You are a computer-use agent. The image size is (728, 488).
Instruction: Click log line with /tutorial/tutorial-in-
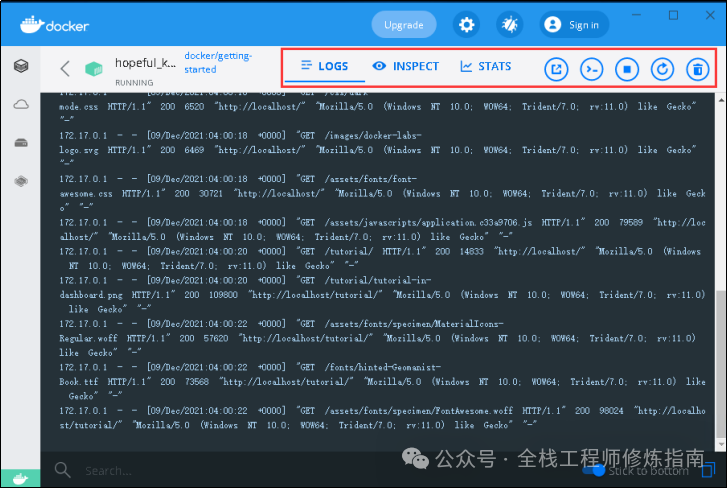(x=382, y=294)
